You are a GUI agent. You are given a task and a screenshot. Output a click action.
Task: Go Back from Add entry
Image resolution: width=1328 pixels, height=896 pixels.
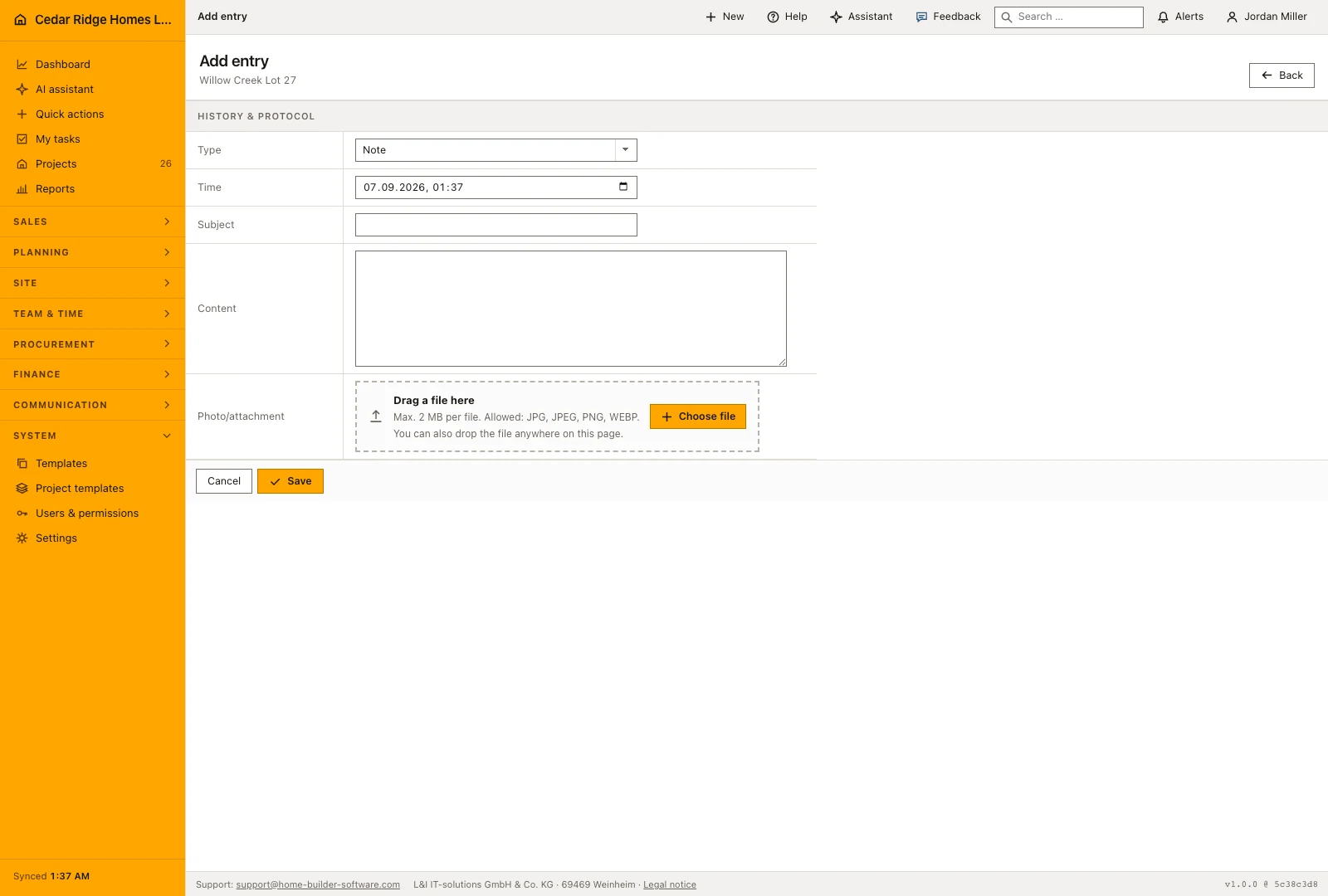[x=1282, y=75]
